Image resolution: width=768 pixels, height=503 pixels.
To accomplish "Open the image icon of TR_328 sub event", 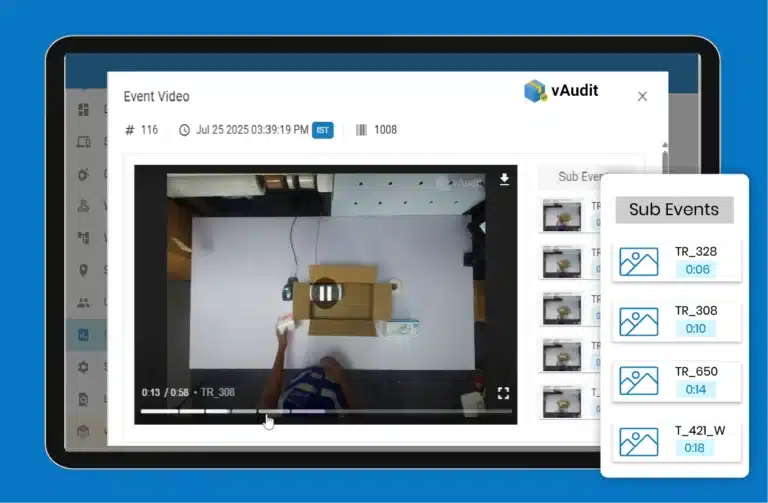I will coord(639,262).
